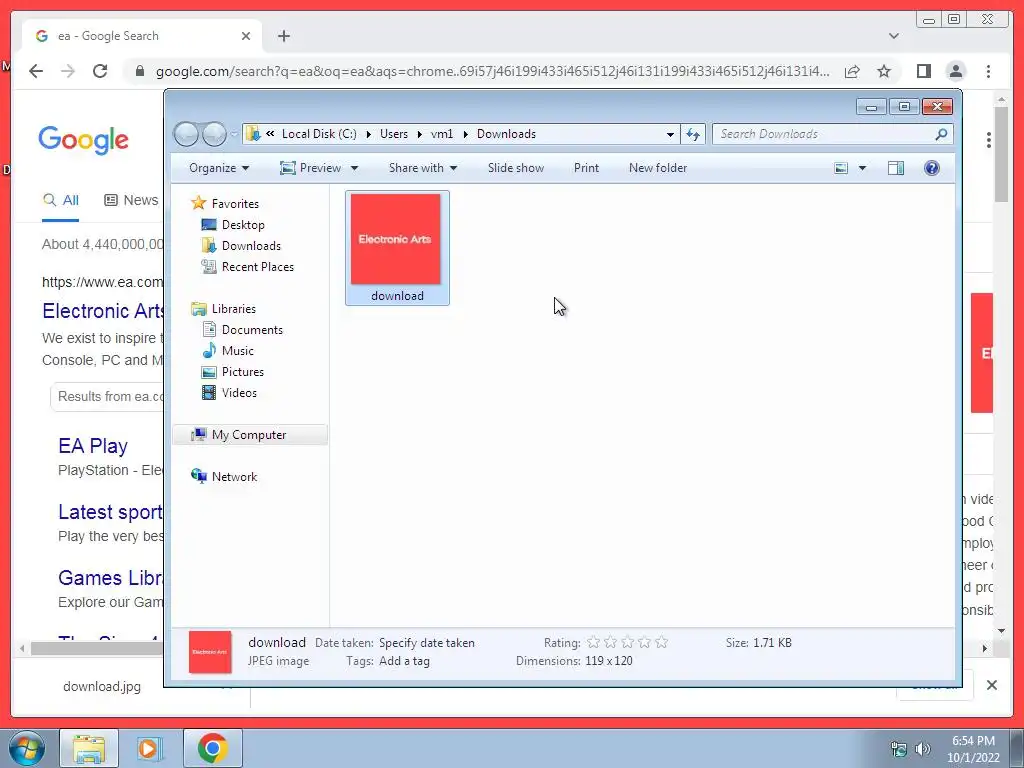Create a New folder
This screenshot has width=1024, height=768.
tap(658, 168)
